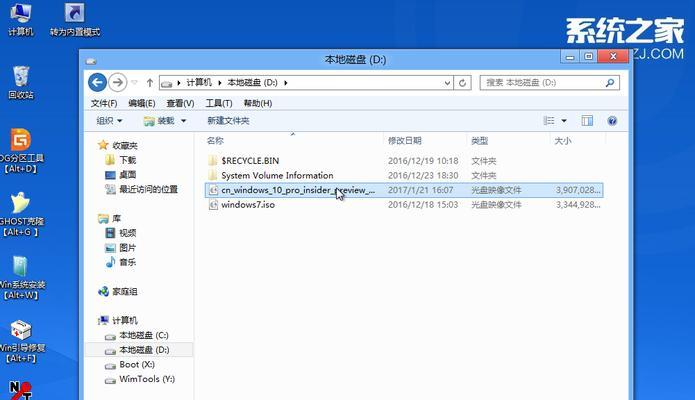This screenshot has height=400, width=695.
Task: Expand the address bar history dropdown
Action: [447, 83]
